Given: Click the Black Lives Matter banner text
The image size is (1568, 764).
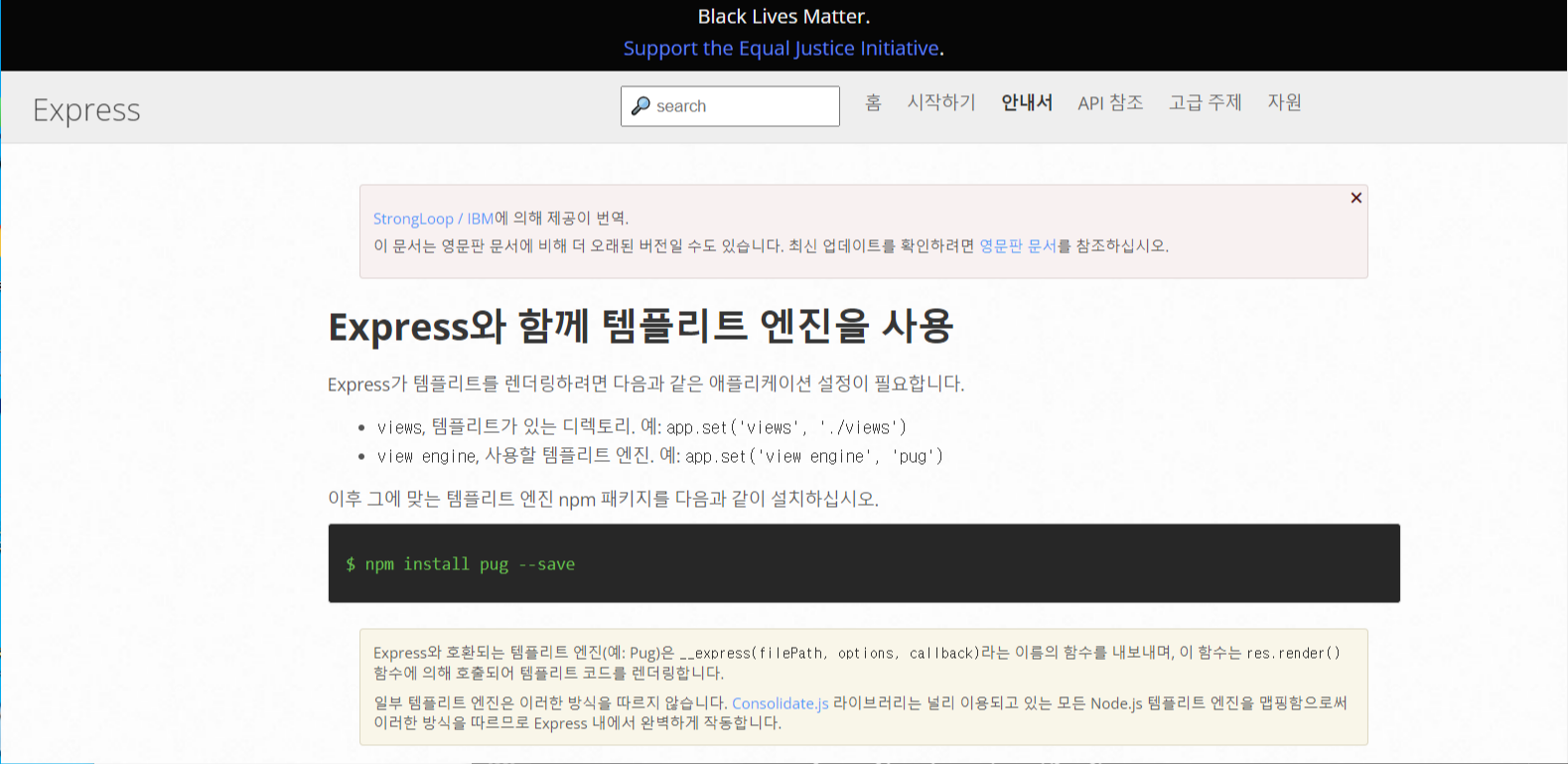Looking at the screenshot, I should [784, 17].
